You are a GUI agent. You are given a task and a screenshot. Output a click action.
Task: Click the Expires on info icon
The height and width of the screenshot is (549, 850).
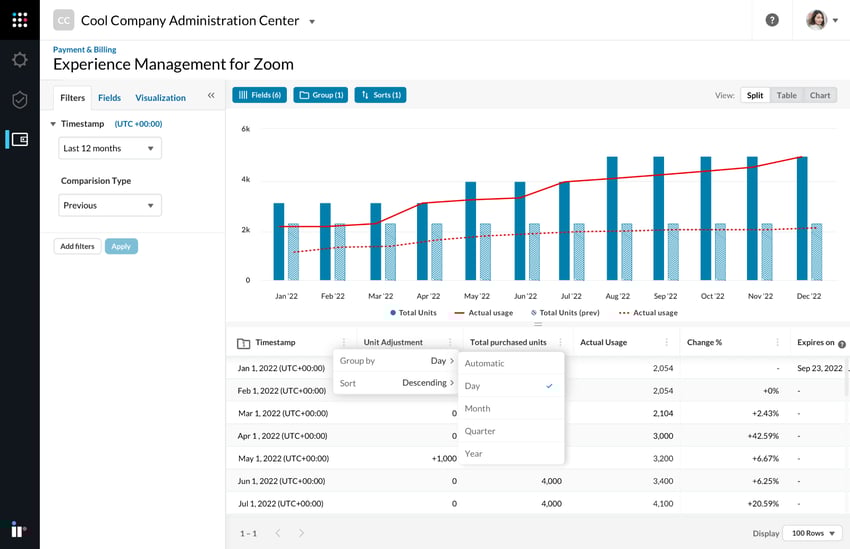(x=842, y=344)
